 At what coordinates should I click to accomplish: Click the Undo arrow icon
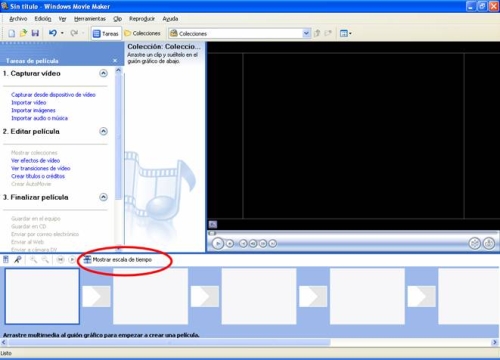tap(53, 33)
